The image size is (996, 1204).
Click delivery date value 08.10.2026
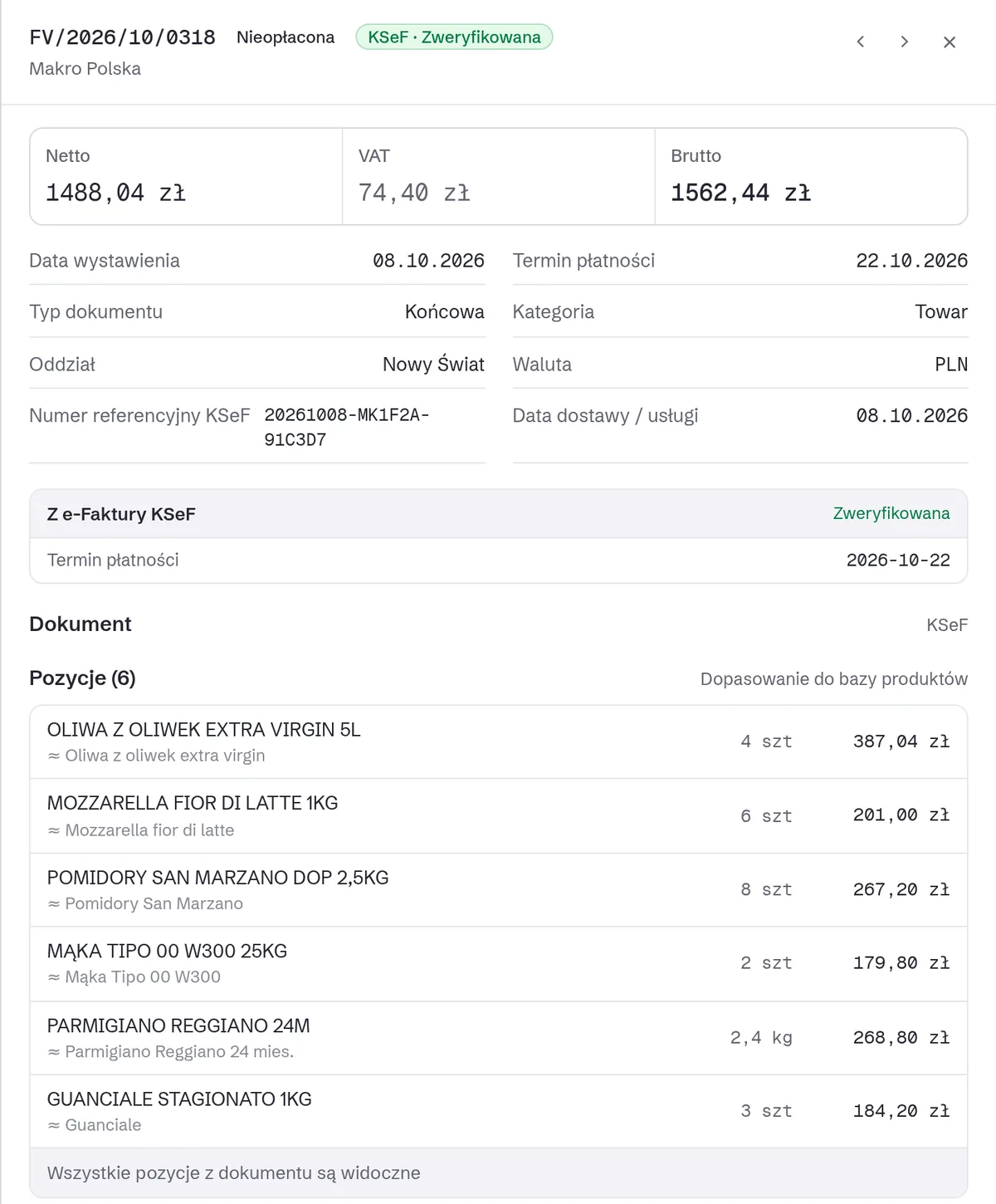coord(911,416)
